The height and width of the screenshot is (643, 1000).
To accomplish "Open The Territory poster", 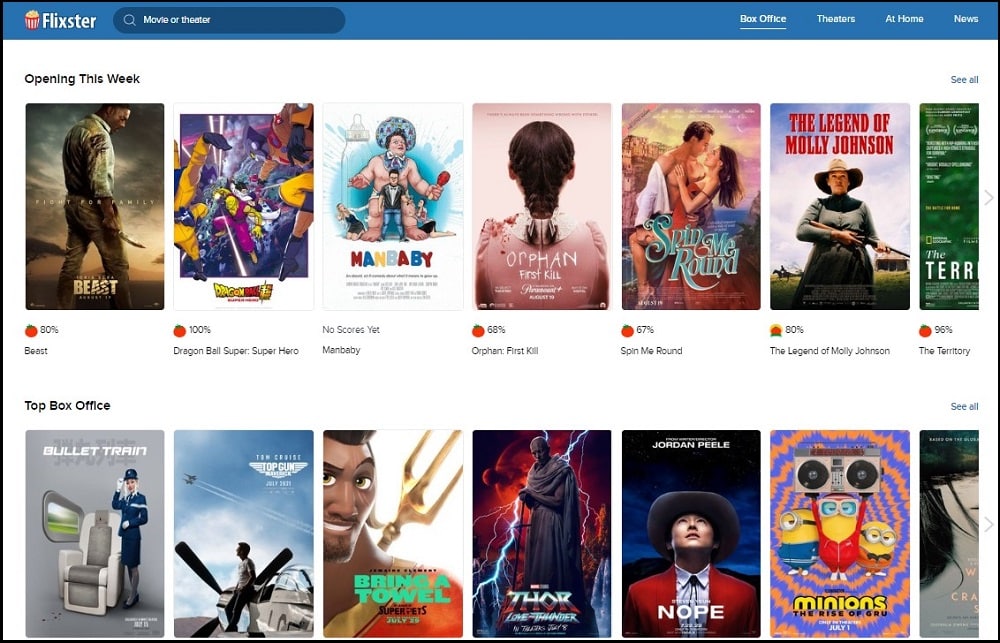I will [x=949, y=207].
